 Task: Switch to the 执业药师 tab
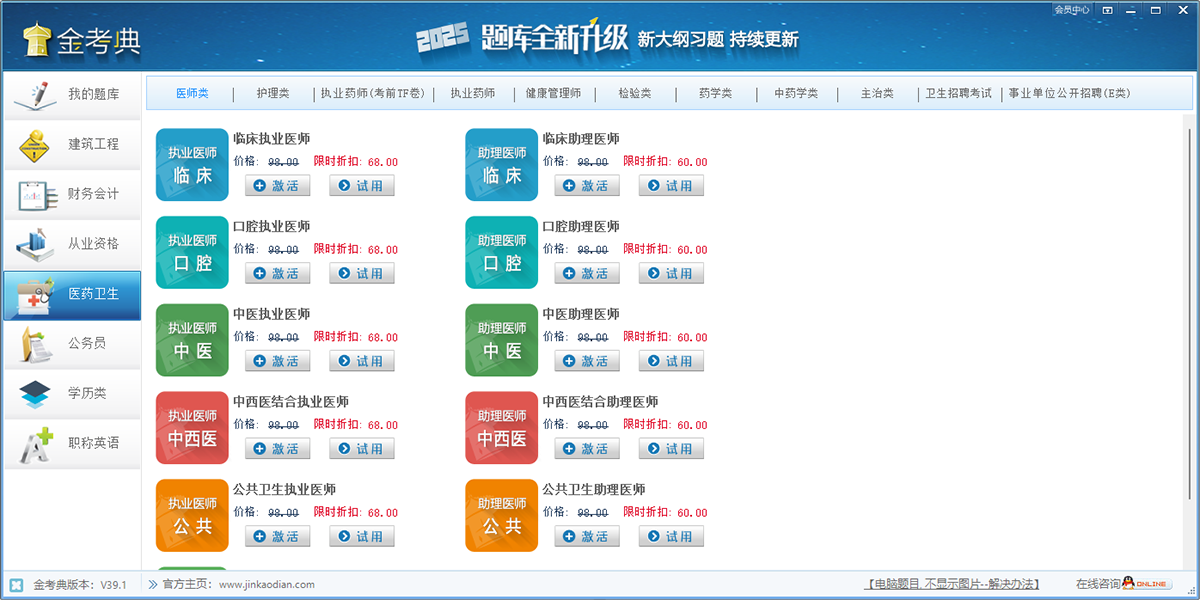pos(472,94)
